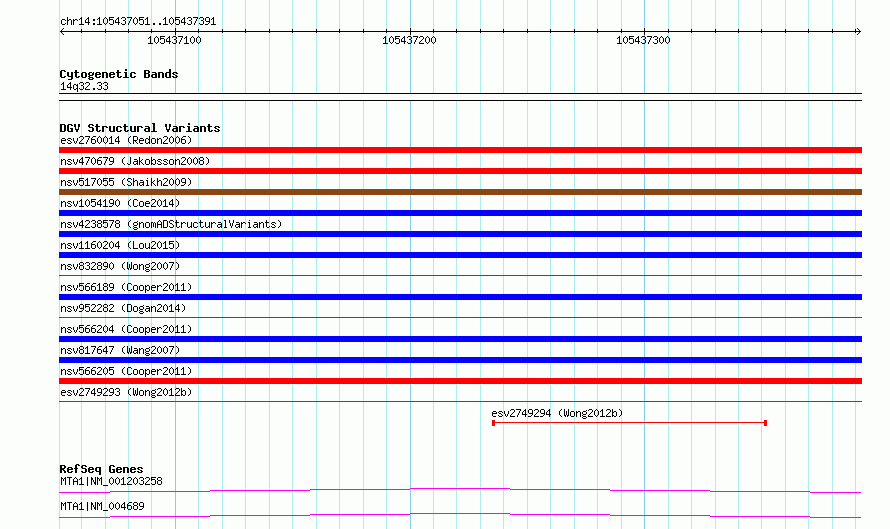The width and height of the screenshot is (890, 529).
Task: Click the blue bar below nsv817647
Action: click(460, 360)
